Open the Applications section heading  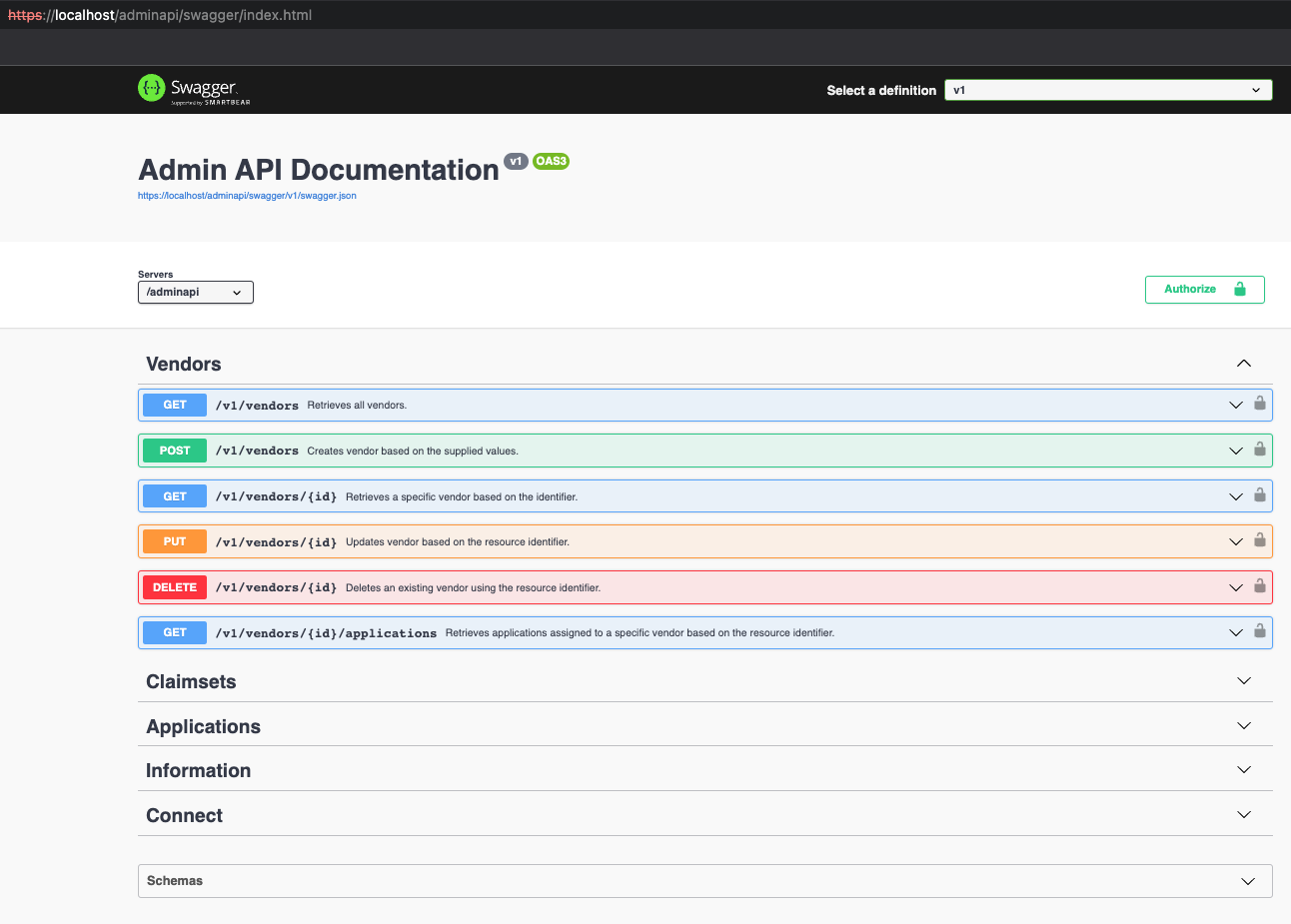pyautogui.click(x=203, y=726)
